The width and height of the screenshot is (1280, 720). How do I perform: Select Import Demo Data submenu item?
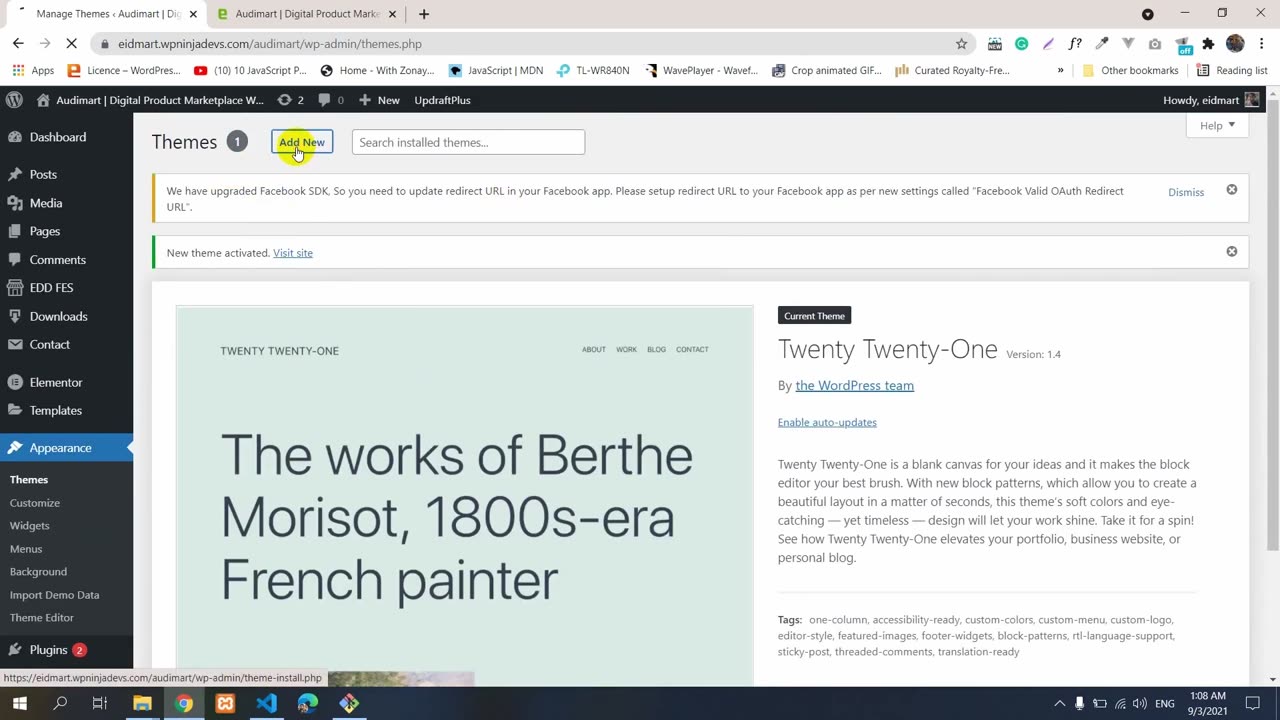pyautogui.click(x=54, y=595)
